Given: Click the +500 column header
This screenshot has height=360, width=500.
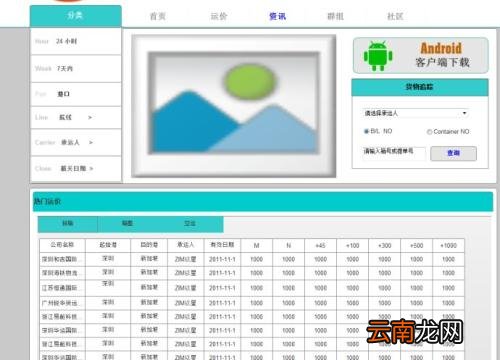Looking at the screenshot, I should click(416, 246).
